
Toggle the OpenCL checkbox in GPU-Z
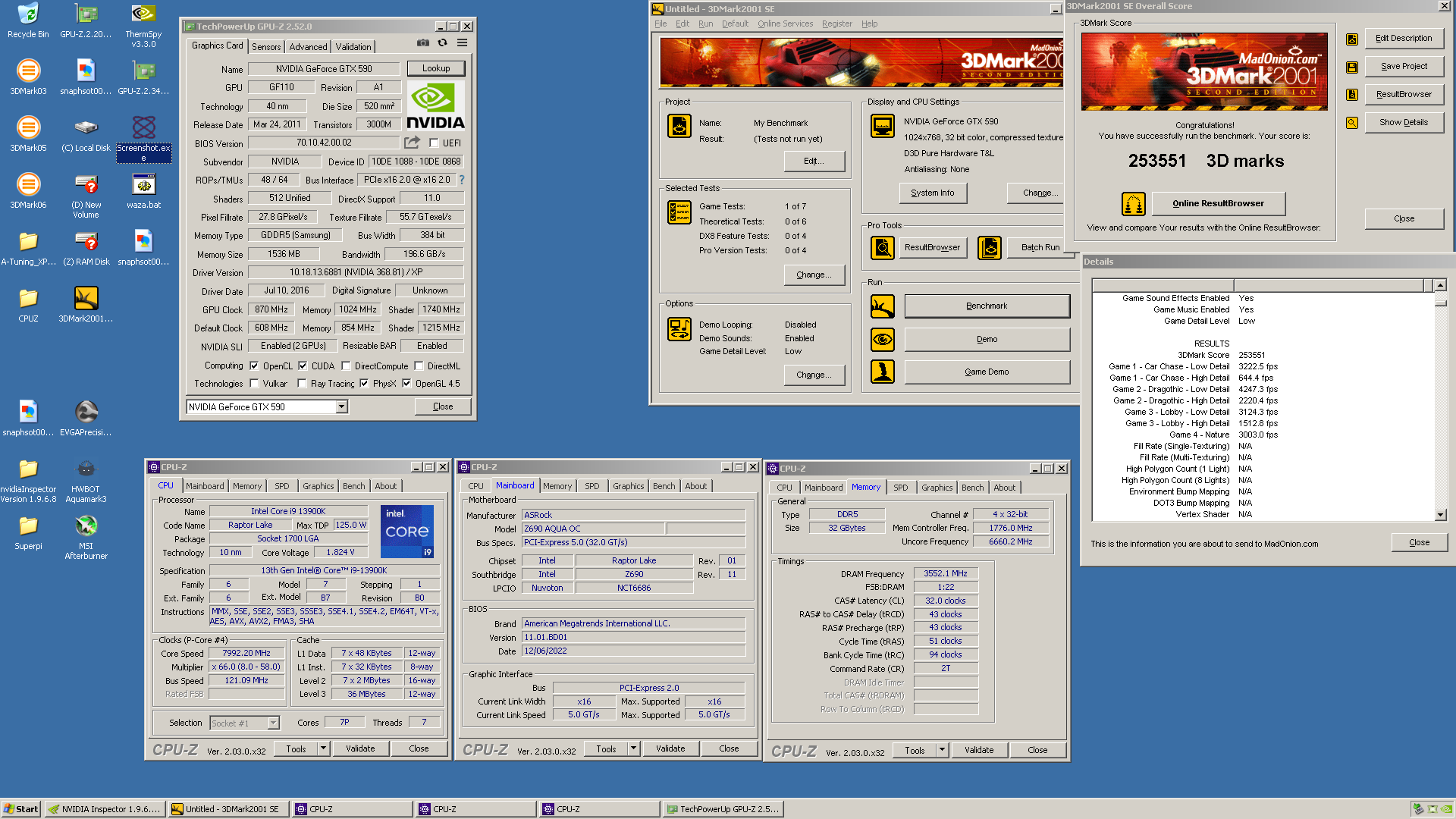[254, 366]
